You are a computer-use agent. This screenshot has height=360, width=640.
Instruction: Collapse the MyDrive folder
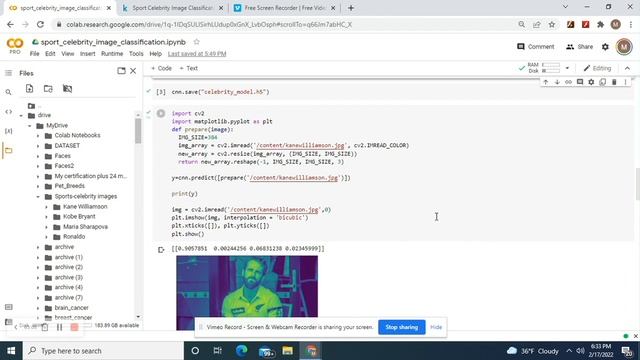[x=29, y=126]
